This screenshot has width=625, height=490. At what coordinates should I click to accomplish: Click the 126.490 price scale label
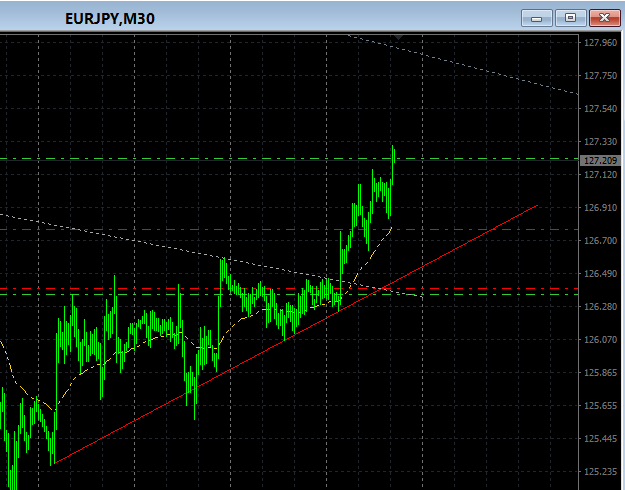(x=600, y=274)
